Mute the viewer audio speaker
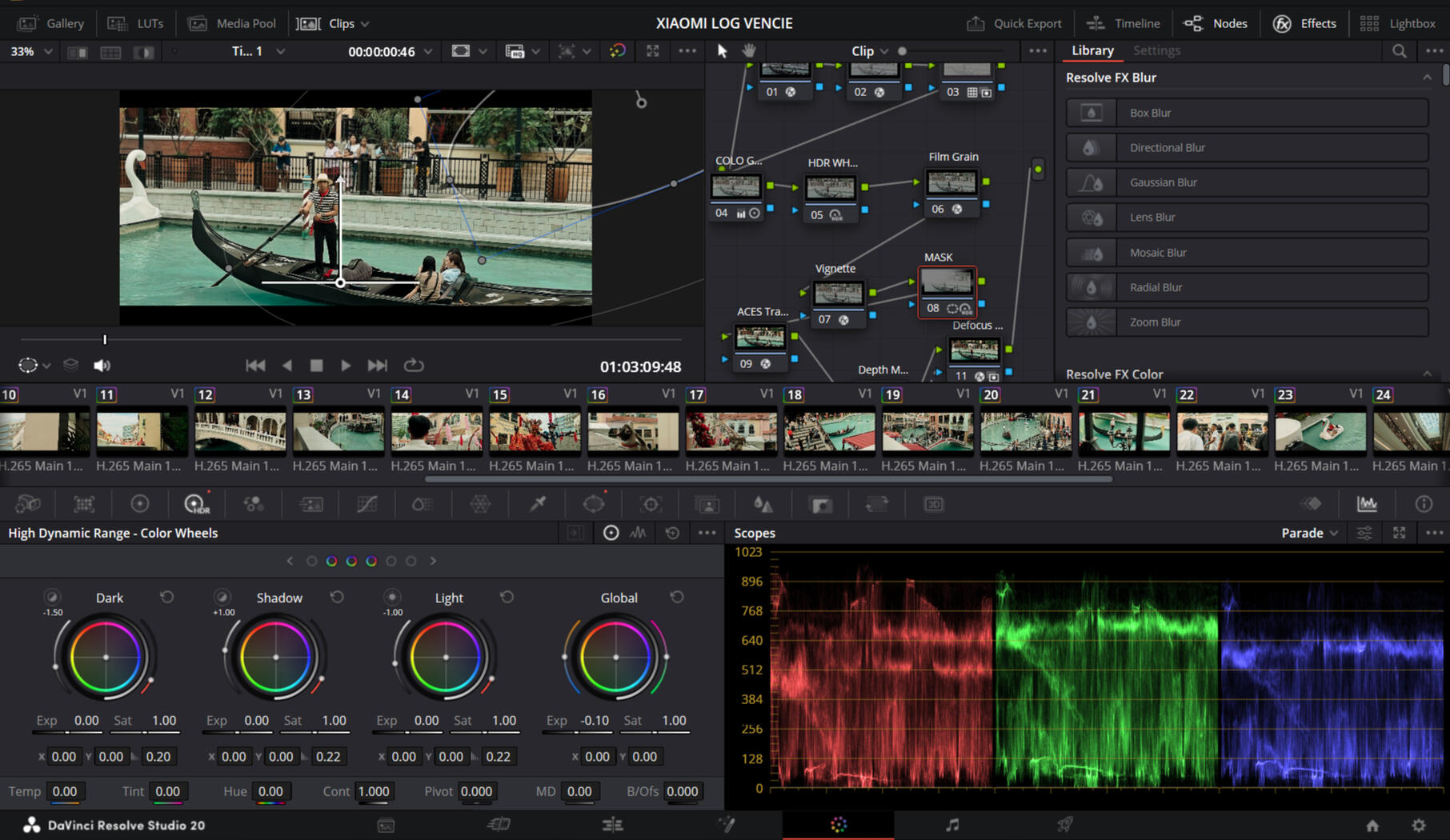This screenshot has width=1450, height=840. click(x=102, y=366)
